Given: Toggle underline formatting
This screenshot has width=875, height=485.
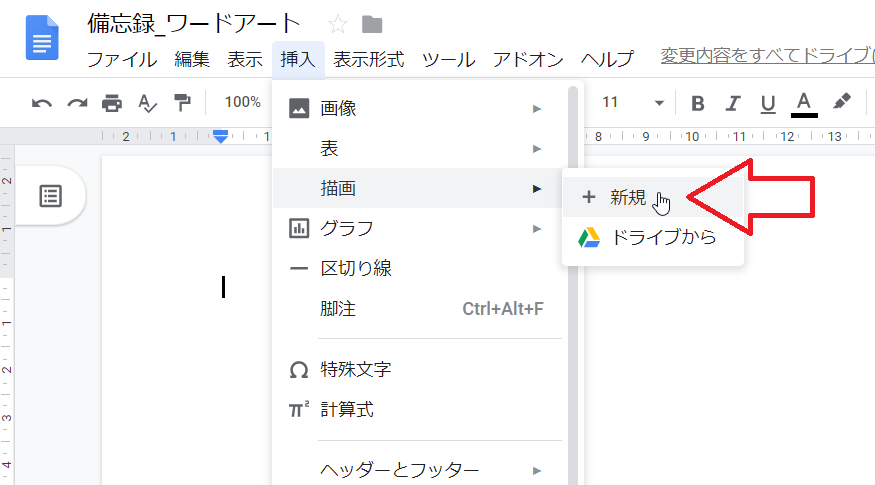Looking at the screenshot, I should click(x=768, y=102).
